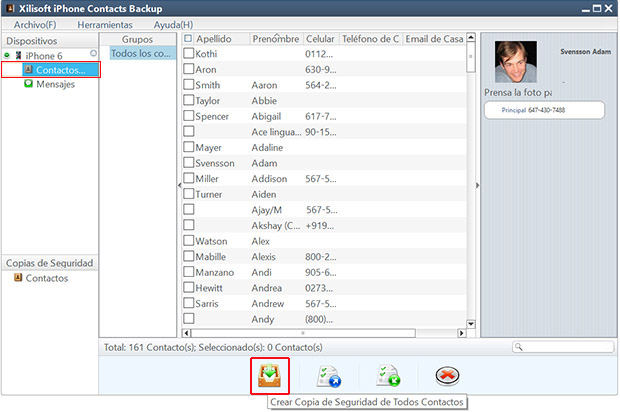Screen dimensions: 620x412
Task: Click the backup all contacts icon
Action: tap(269, 376)
